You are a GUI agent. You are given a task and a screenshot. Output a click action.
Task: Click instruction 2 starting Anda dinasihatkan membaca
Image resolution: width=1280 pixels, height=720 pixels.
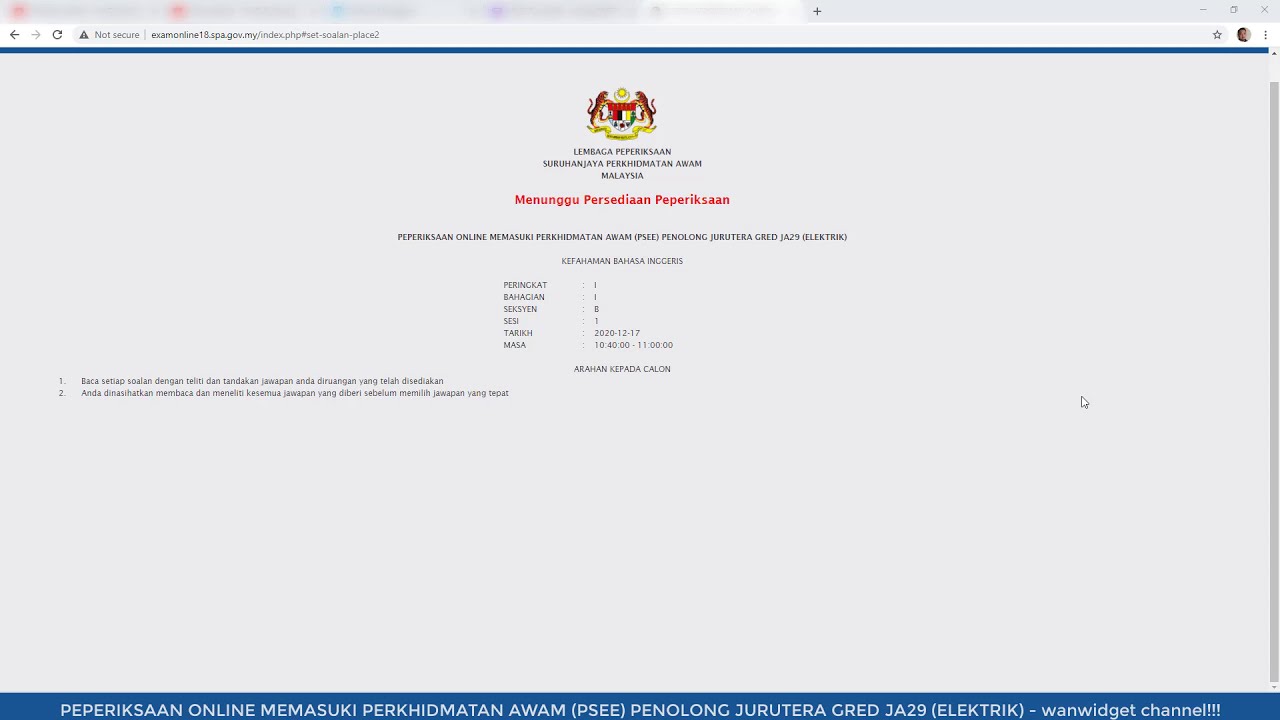[295, 393]
